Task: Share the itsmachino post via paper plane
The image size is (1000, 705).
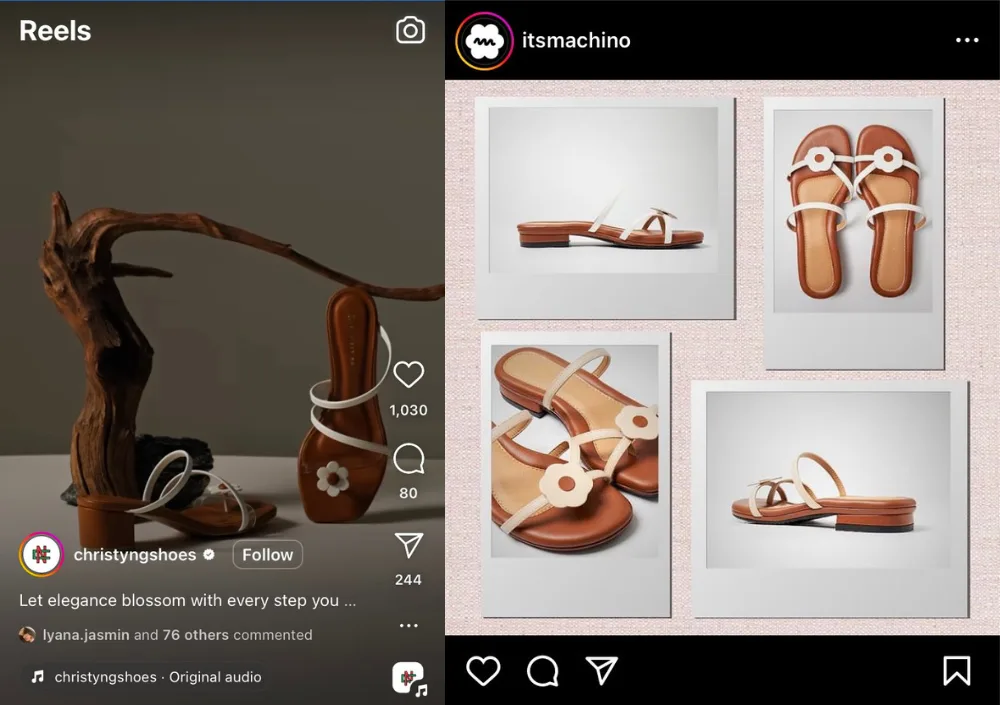Action: click(601, 670)
